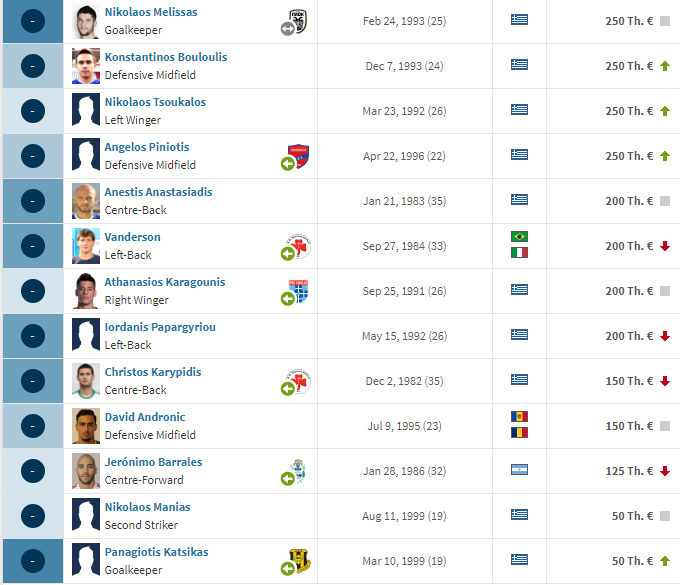680x585 pixels.
Task: Click the club badge in Jerónimo Barrales row
Action: 298,471
